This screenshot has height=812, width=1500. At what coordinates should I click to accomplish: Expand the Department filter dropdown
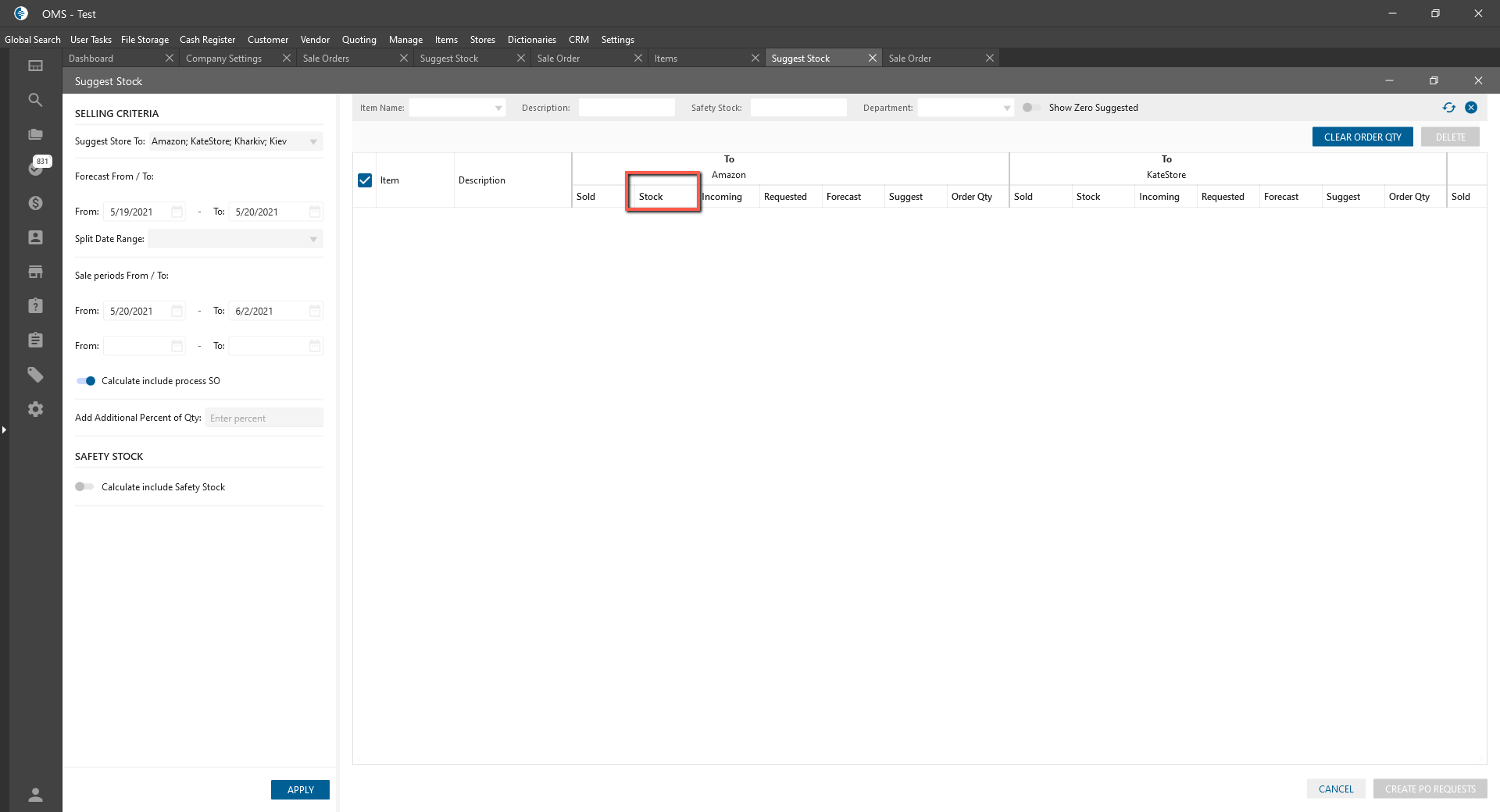click(x=1007, y=108)
